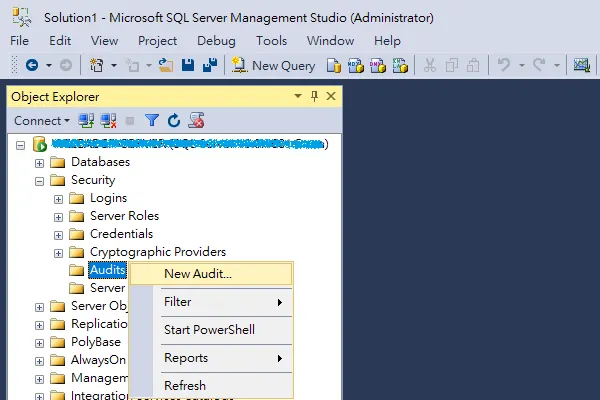600x400 pixels.
Task: Open the Debug menu
Action: tap(216, 41)
